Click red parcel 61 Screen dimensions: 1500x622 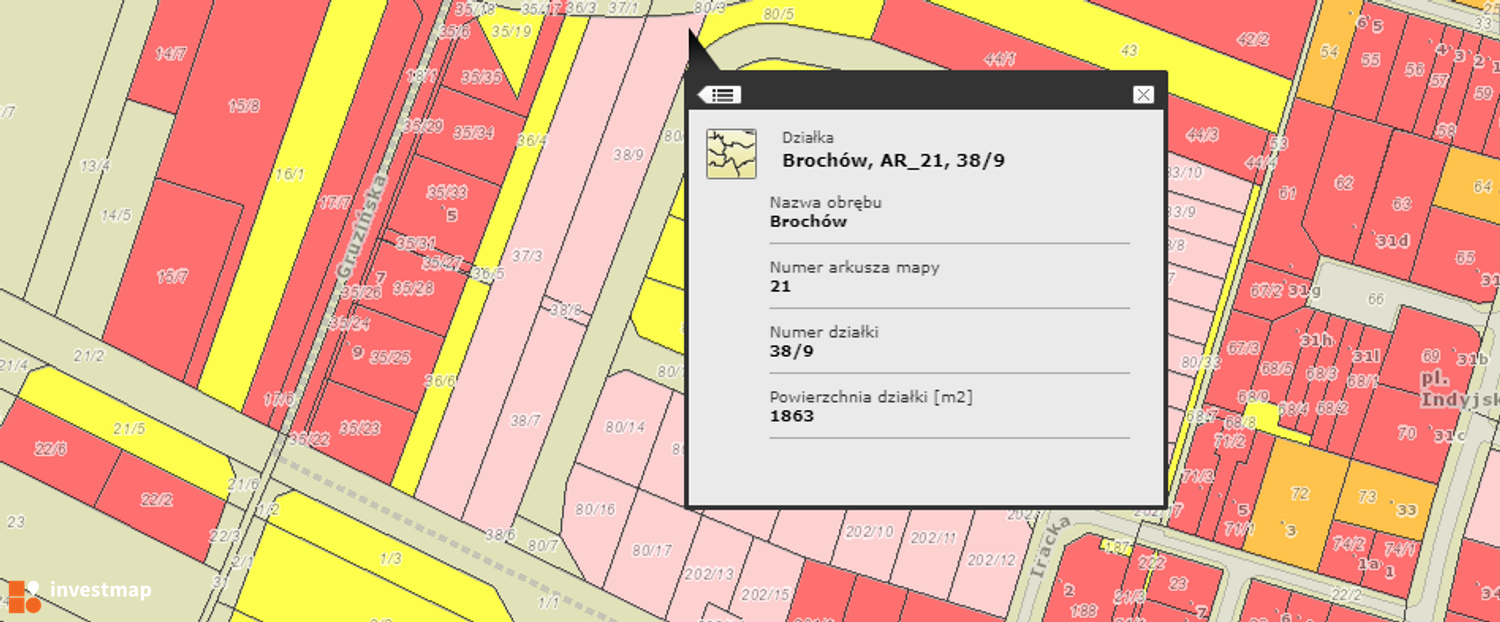(1287, 193)
